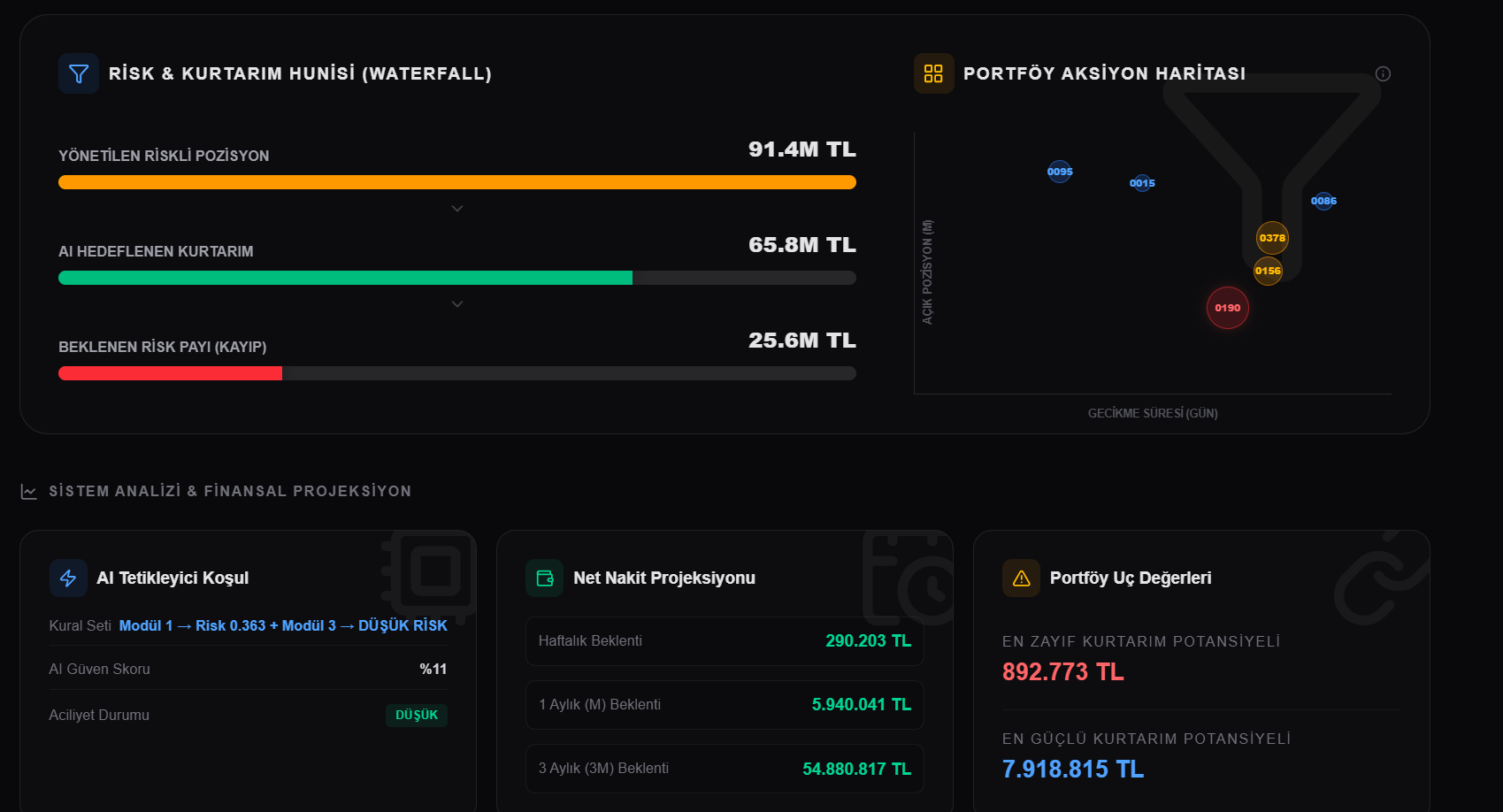Click the 65.8M TL value

tap(802, 245)
